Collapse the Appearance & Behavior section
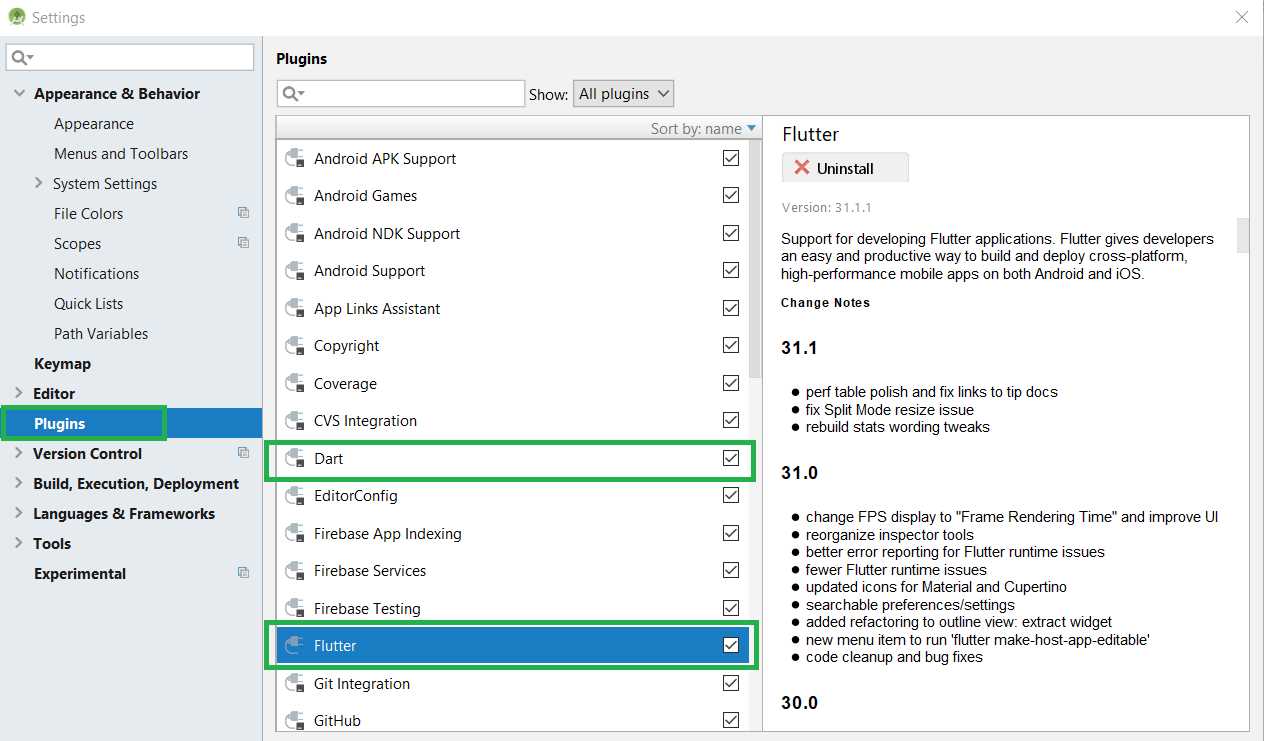 [x=20, y=93]
